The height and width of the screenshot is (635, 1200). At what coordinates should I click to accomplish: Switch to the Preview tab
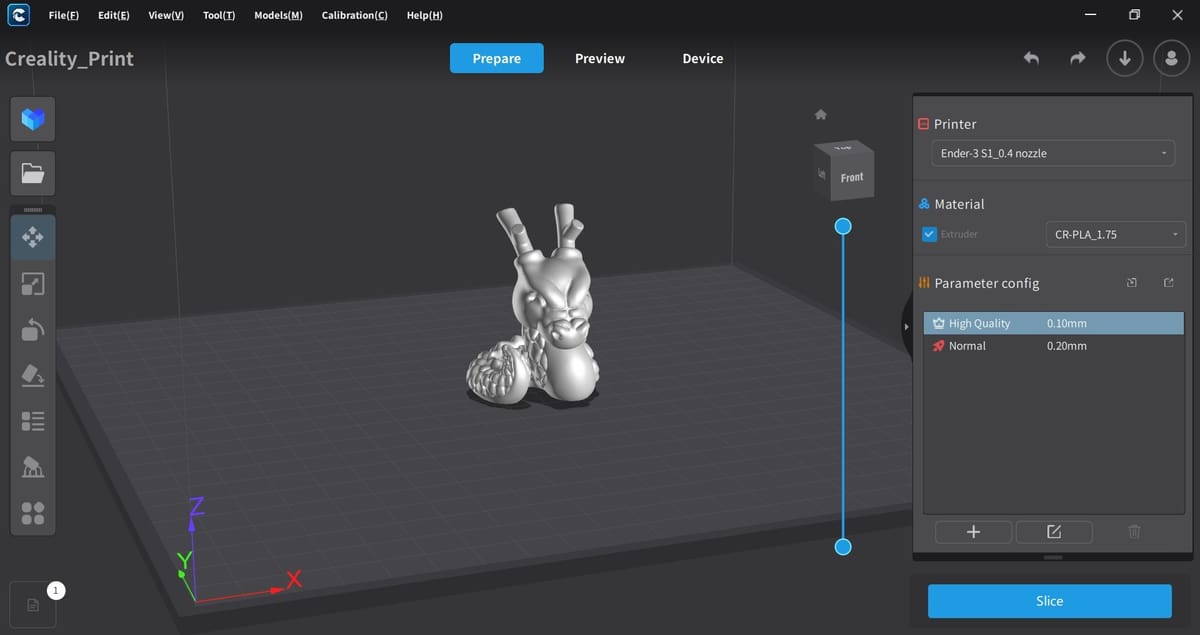[x=599, y=59]
